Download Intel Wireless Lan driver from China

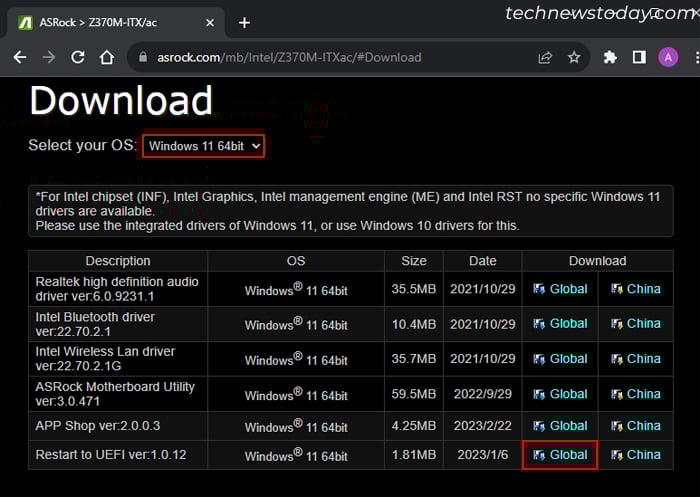click(x=636, y=359)
